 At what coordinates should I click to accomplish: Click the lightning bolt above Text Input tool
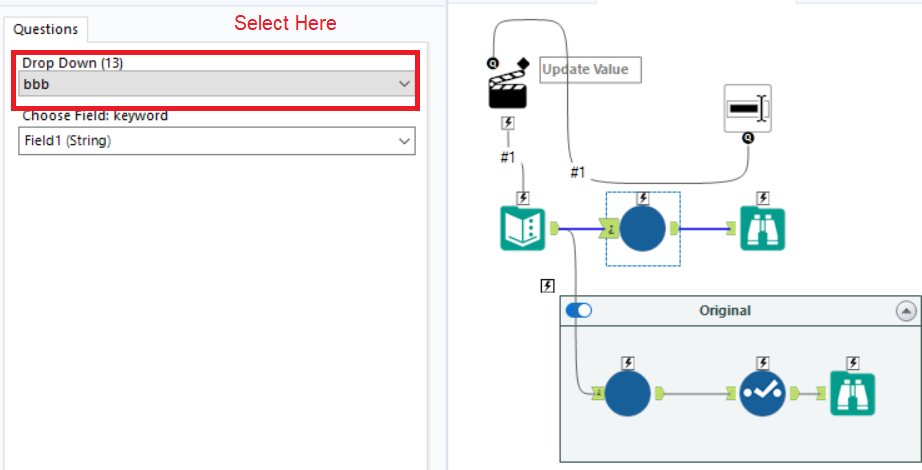coord(522,198)
